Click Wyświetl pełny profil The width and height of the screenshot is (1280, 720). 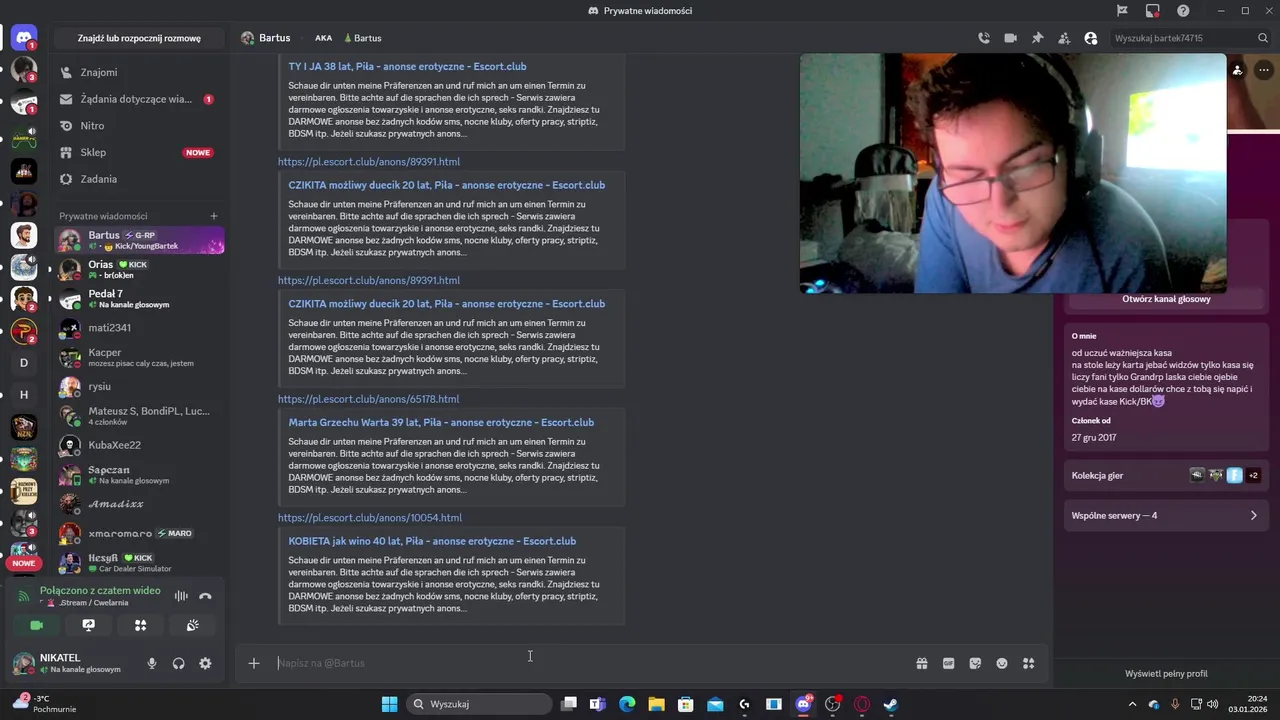coord(1166,674)
